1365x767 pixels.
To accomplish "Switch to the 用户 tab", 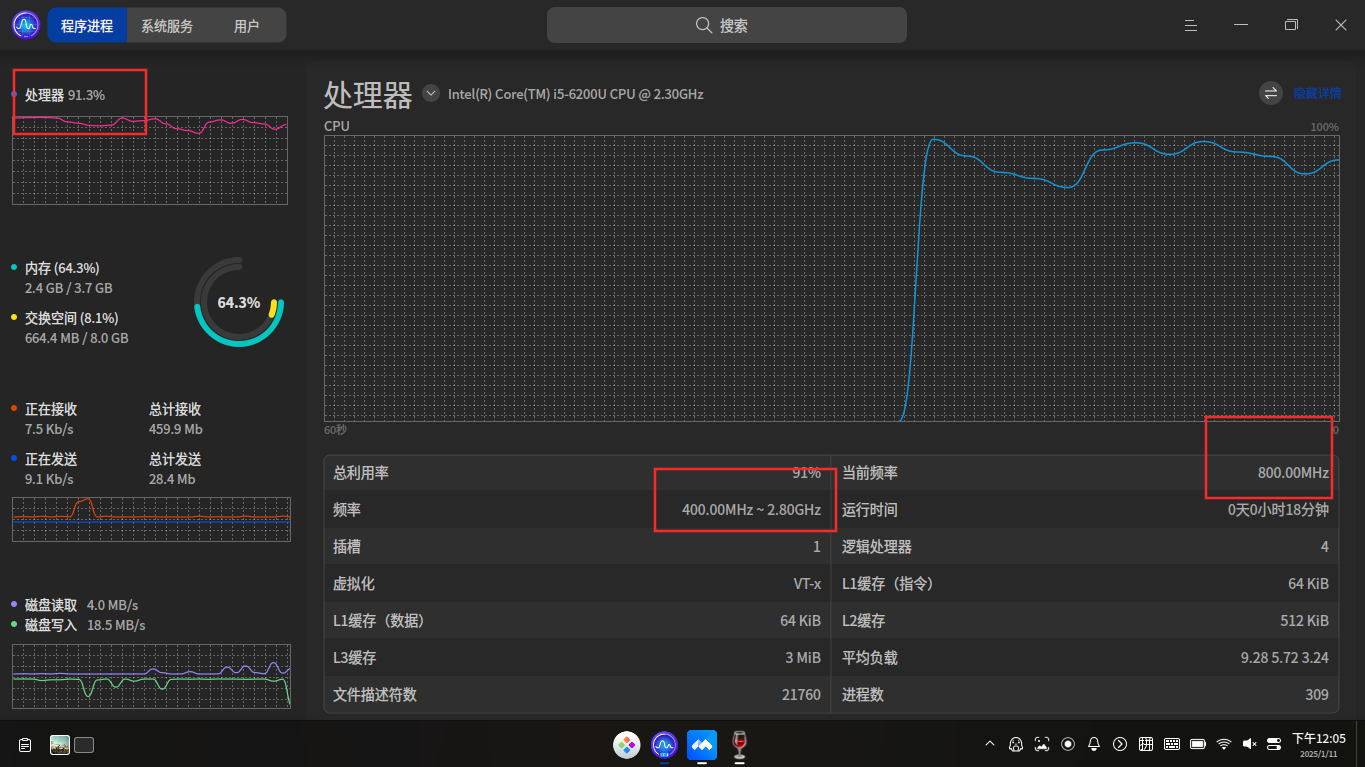I will pyautogui.click(x=246, y=26).
